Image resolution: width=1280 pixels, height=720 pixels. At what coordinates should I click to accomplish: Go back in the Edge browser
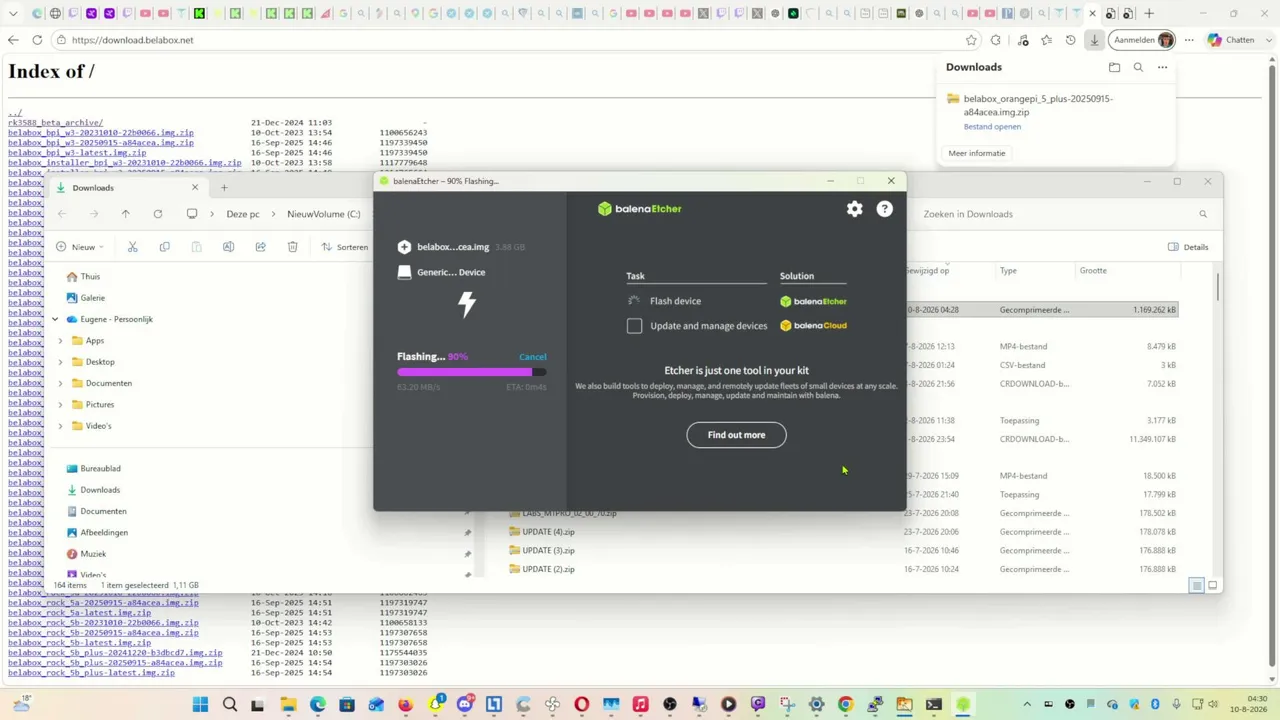pyautogui.click(x=13, y=40)
